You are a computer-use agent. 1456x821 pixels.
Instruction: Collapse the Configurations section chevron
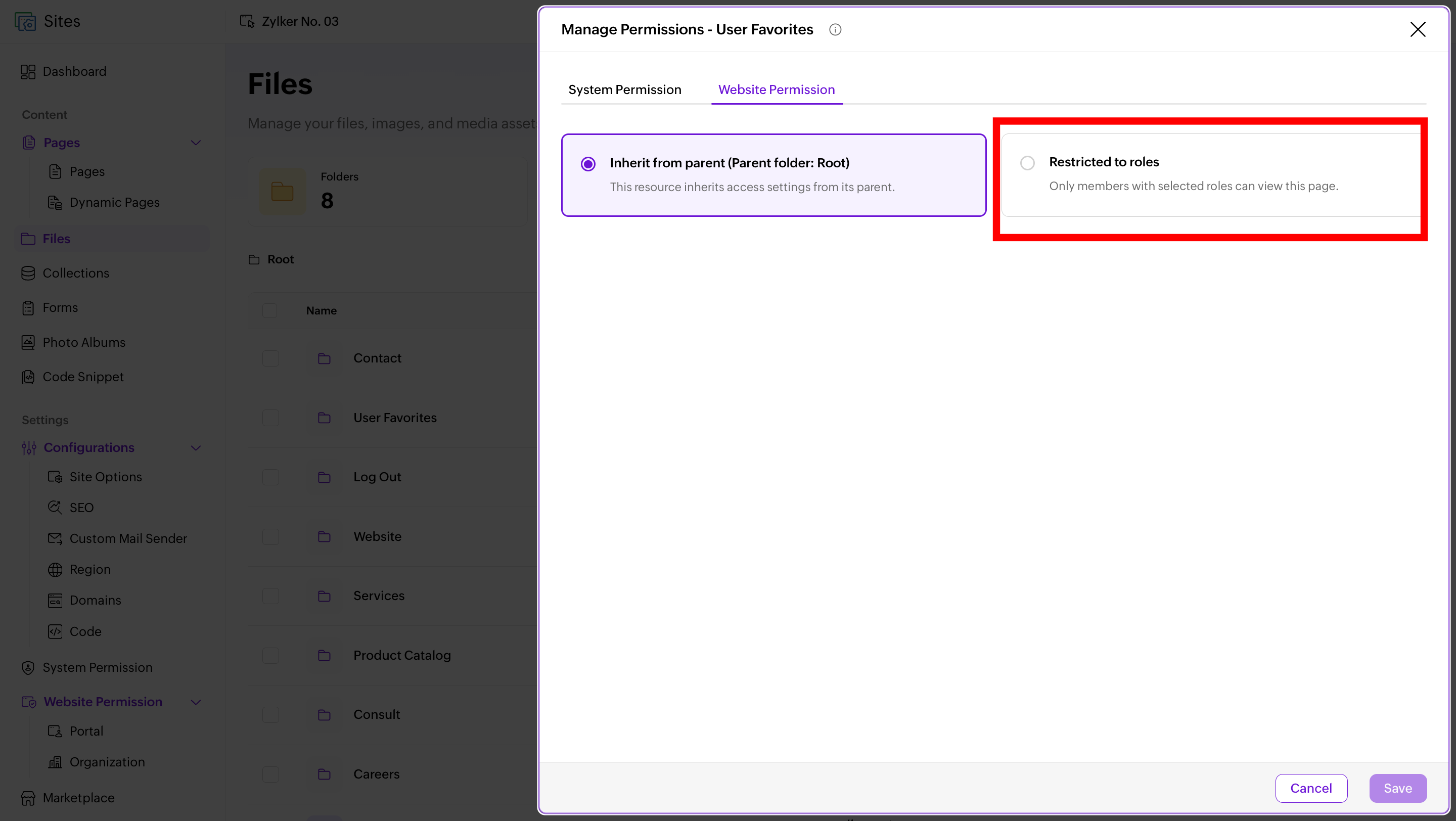pos(196,448)
